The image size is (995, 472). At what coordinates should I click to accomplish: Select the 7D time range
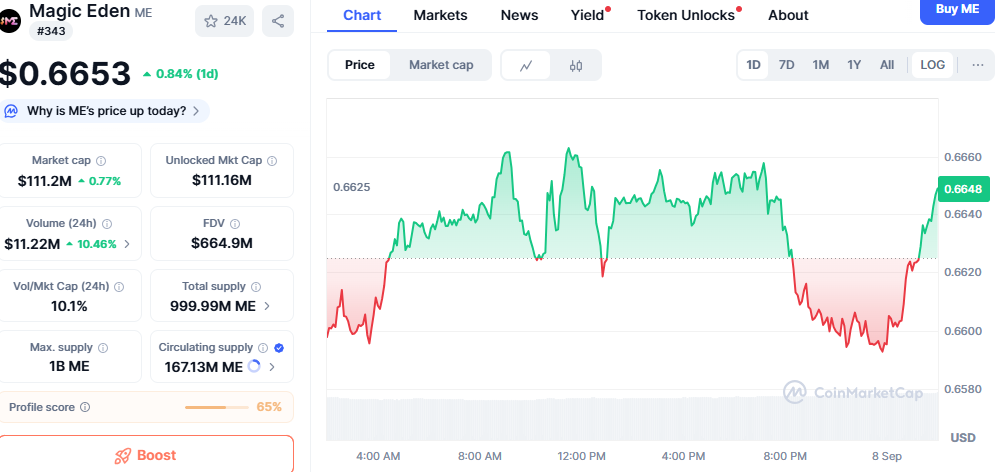point(787,65)
